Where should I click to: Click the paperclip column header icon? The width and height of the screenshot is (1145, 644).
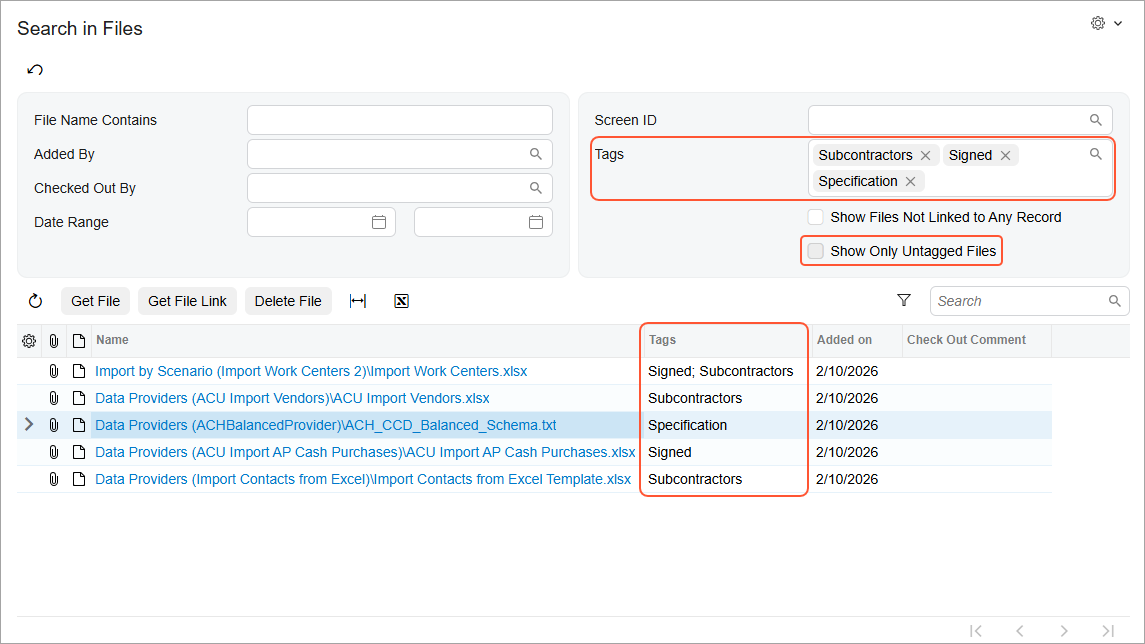tap(54, 341)
